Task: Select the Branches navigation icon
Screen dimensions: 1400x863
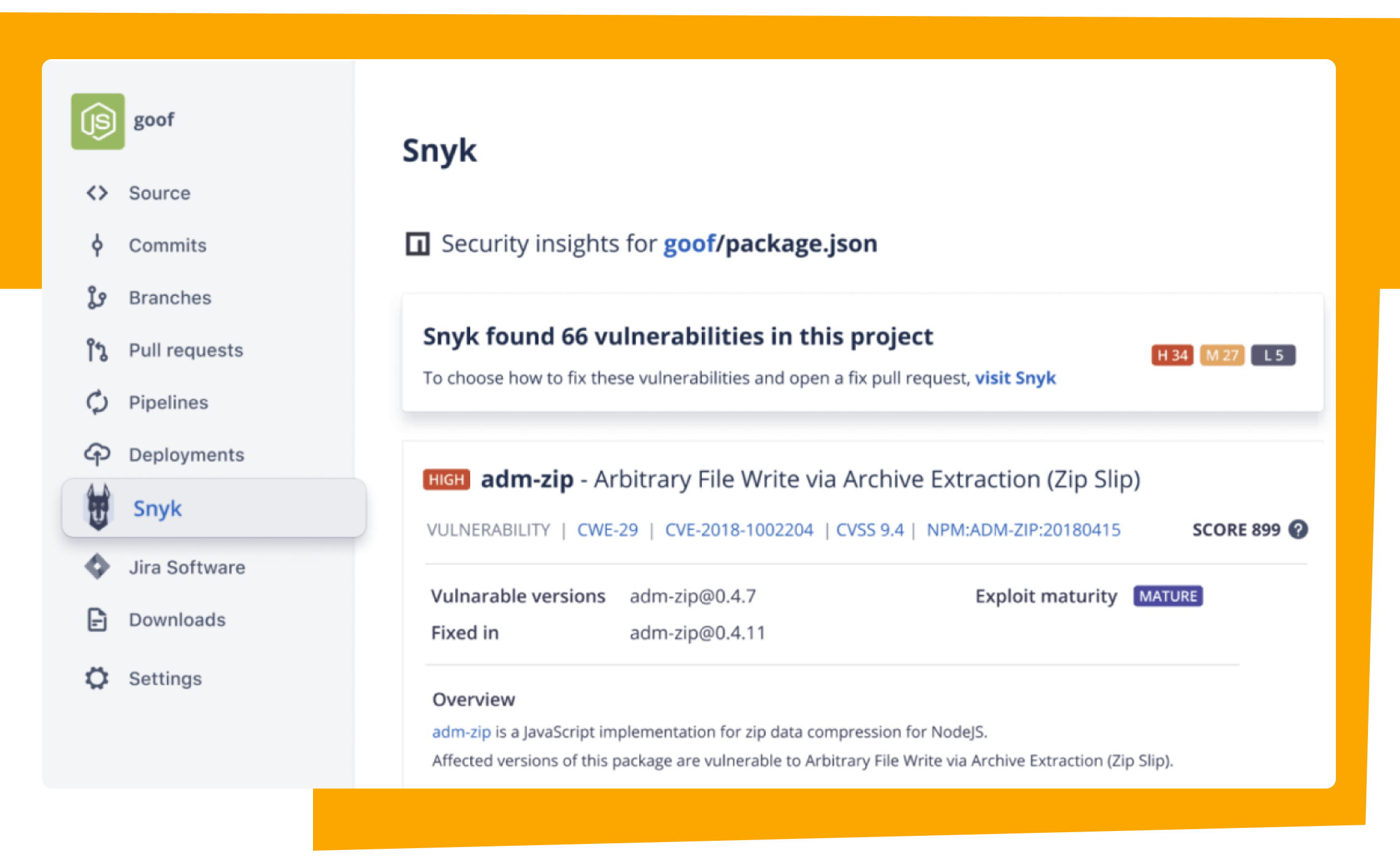Action: 99,298
